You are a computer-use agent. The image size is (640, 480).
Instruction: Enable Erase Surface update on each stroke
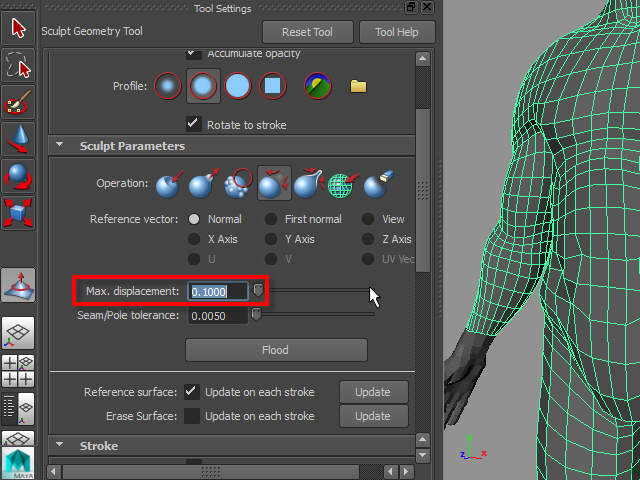coord(192,416)
